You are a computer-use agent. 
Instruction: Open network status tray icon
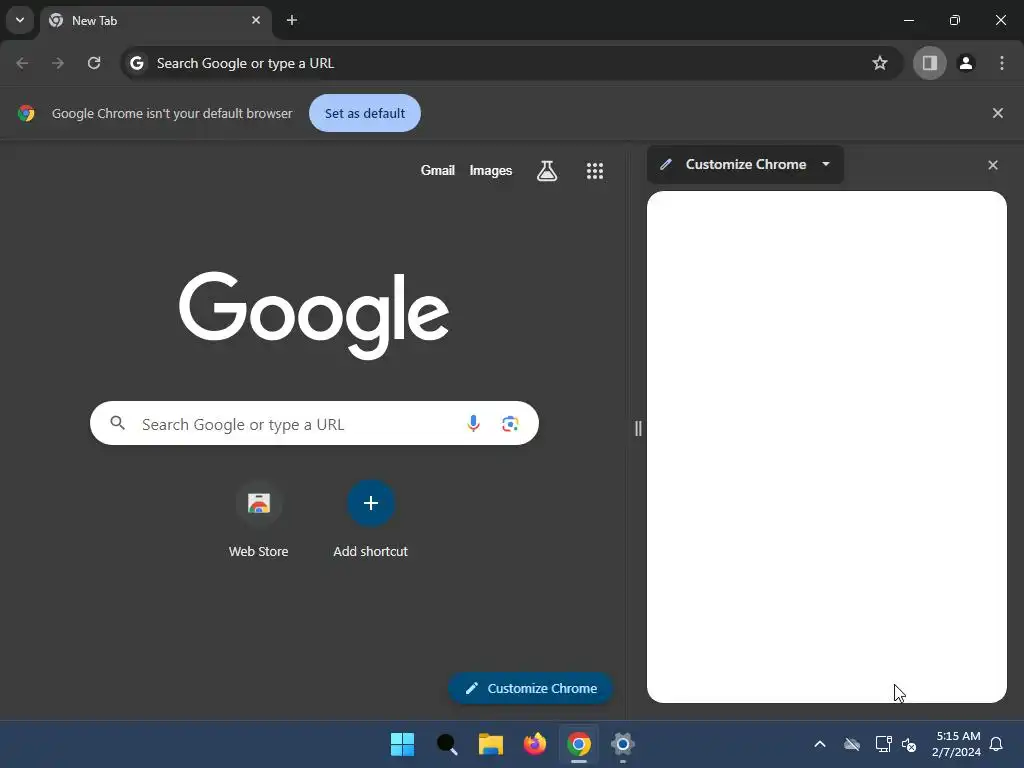[884, 744]
